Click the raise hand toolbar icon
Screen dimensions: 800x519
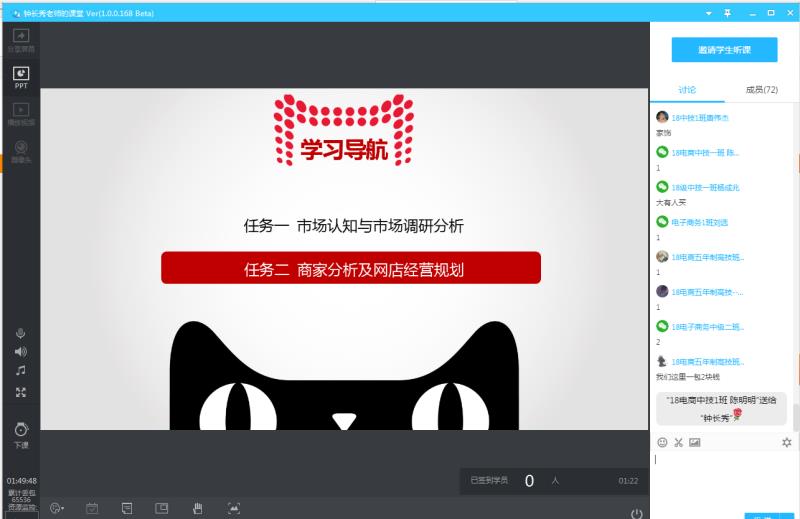197,508
